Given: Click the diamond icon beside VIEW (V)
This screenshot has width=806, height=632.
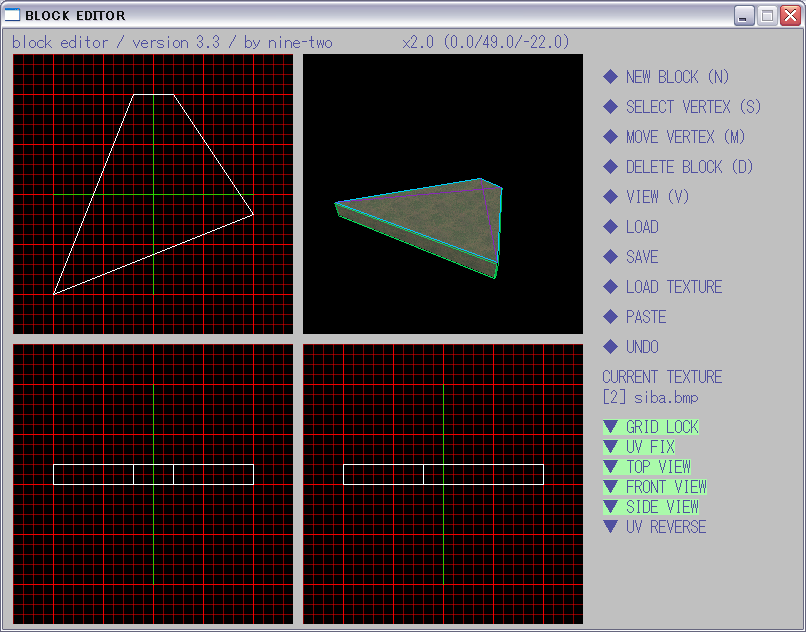Looking at the screenshot, I should (x=611, y=197).
